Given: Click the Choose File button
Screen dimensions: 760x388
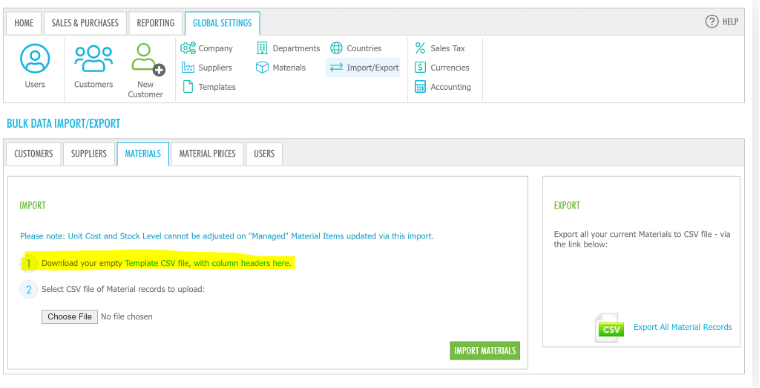Looking at the screenshot, I should 70,317.
